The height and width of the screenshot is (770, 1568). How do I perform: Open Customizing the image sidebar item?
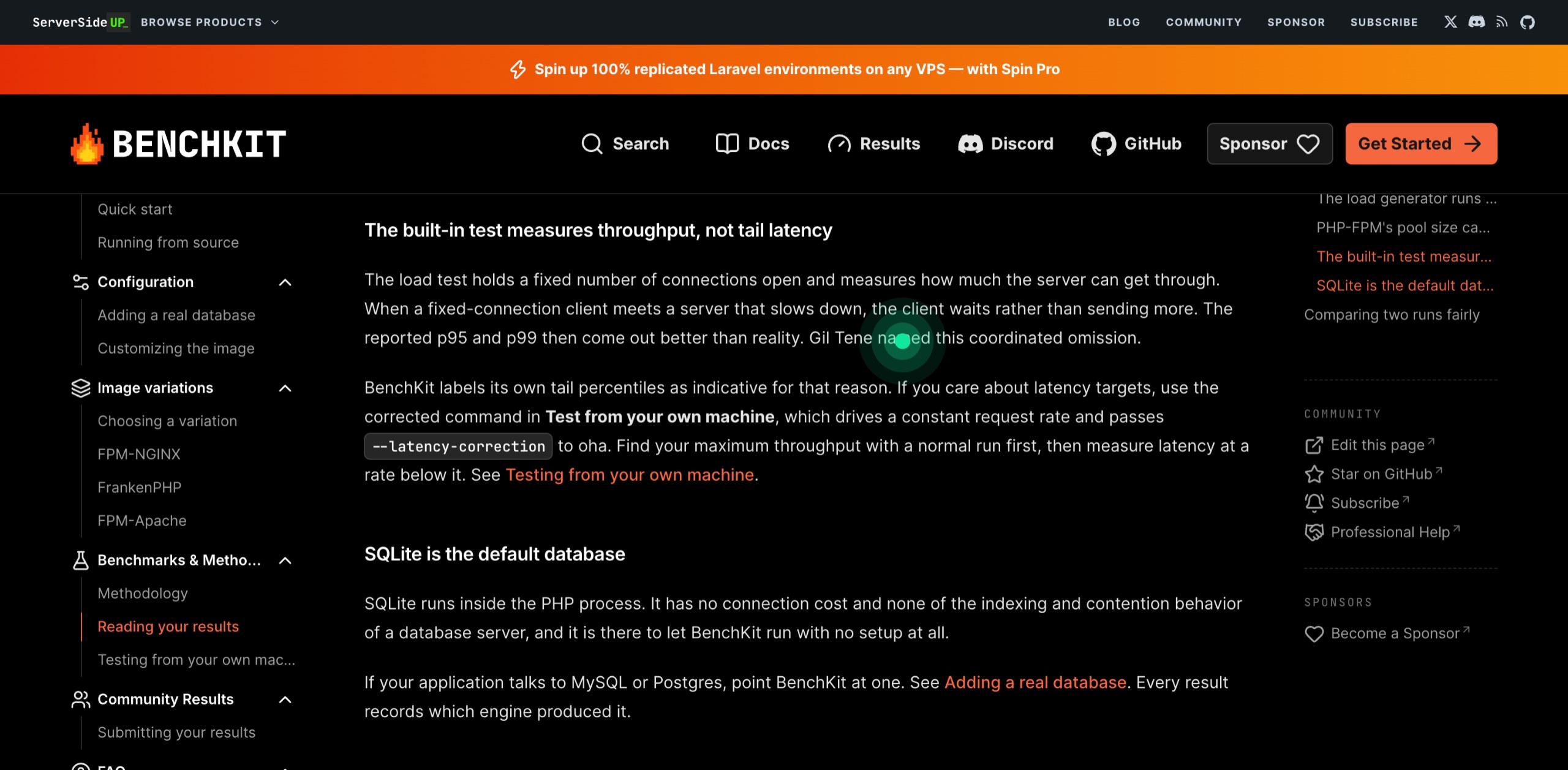click(x=176, y=349)
